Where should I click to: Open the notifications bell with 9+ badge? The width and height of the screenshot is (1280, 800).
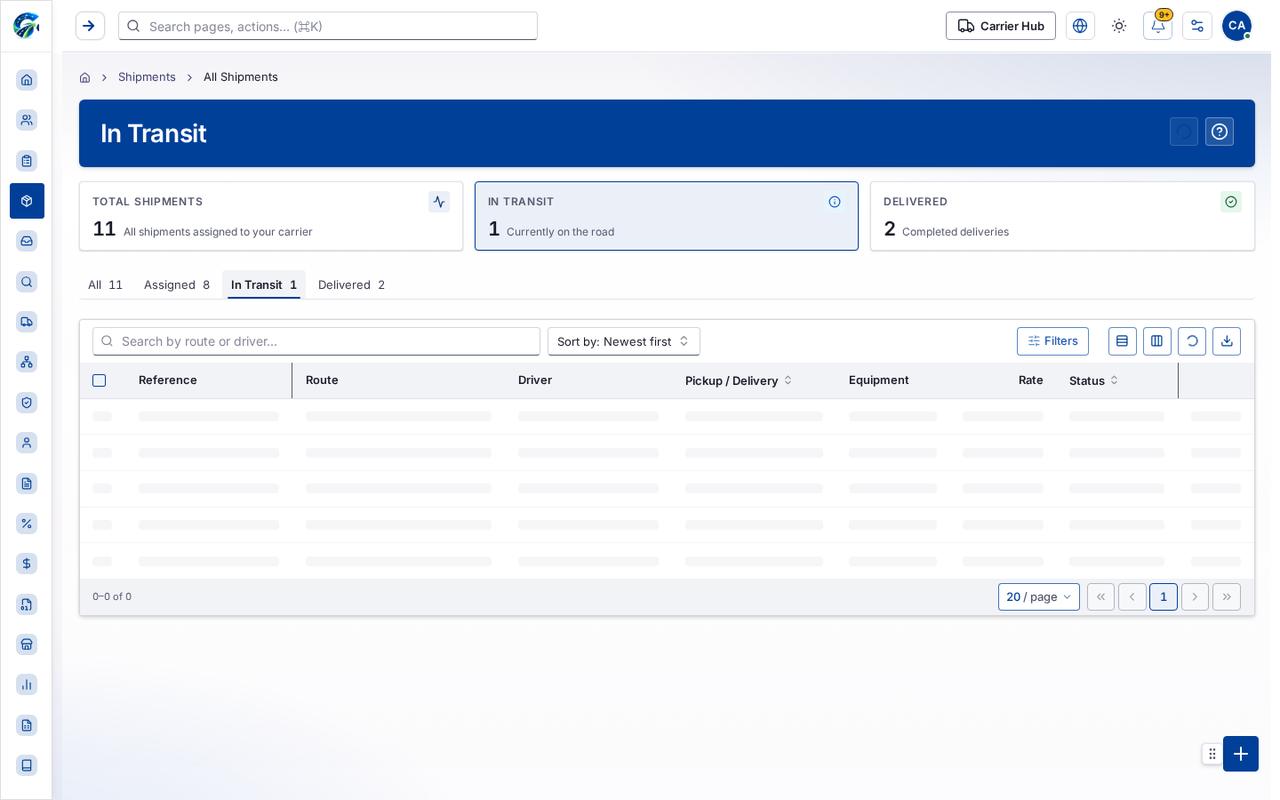pos(1158,26)
